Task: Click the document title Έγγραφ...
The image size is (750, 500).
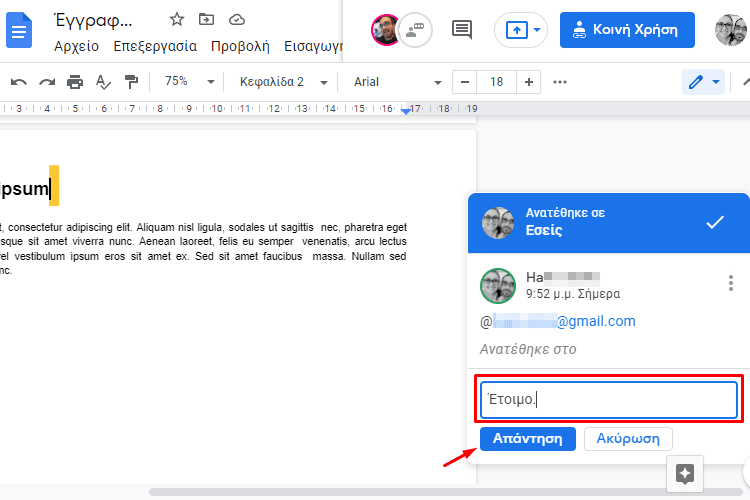Action: pyautogui.click(x=94, y=20)
